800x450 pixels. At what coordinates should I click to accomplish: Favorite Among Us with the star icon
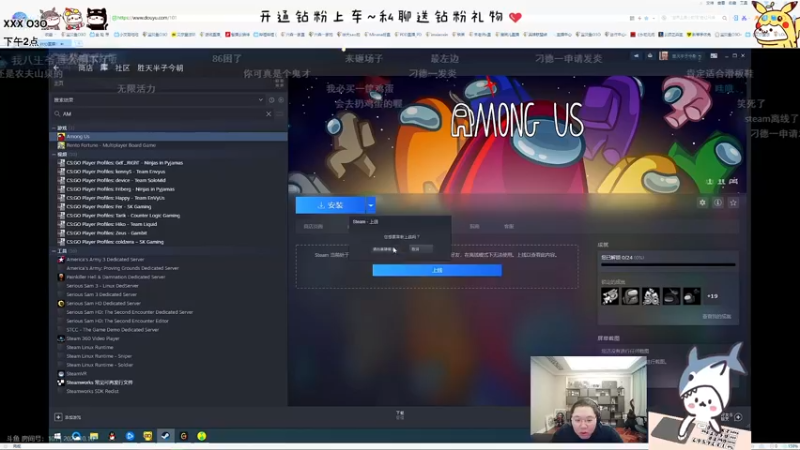pyautogui.click(x=733, y=203)
